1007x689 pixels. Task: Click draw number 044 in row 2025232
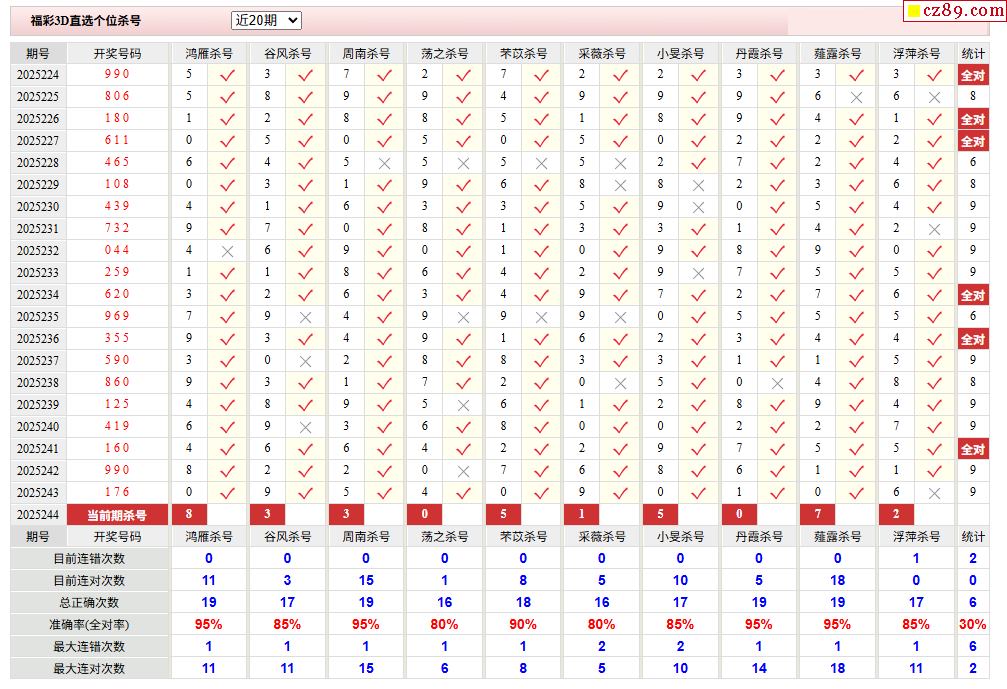click(x=117, y=250)
